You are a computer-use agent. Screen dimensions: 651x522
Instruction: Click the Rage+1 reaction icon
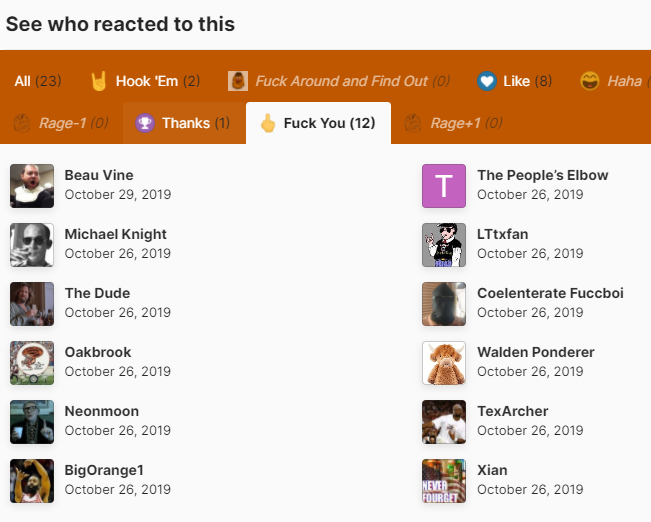coord(412,123)
